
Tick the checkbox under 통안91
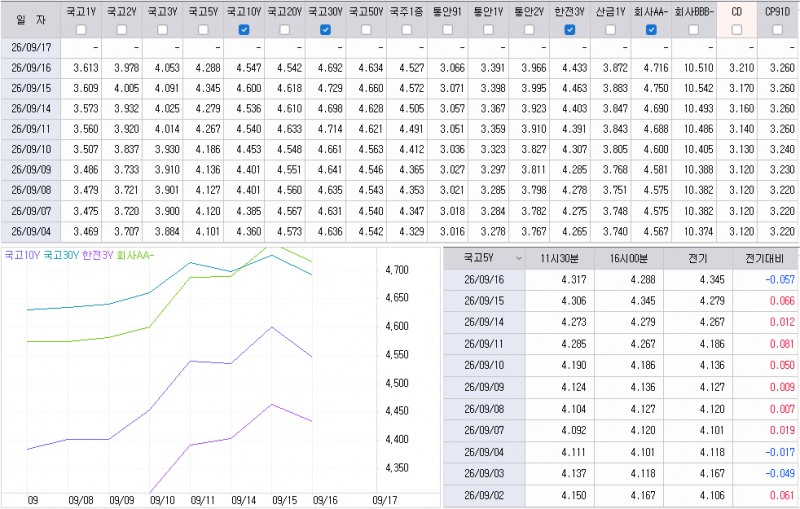447,30
